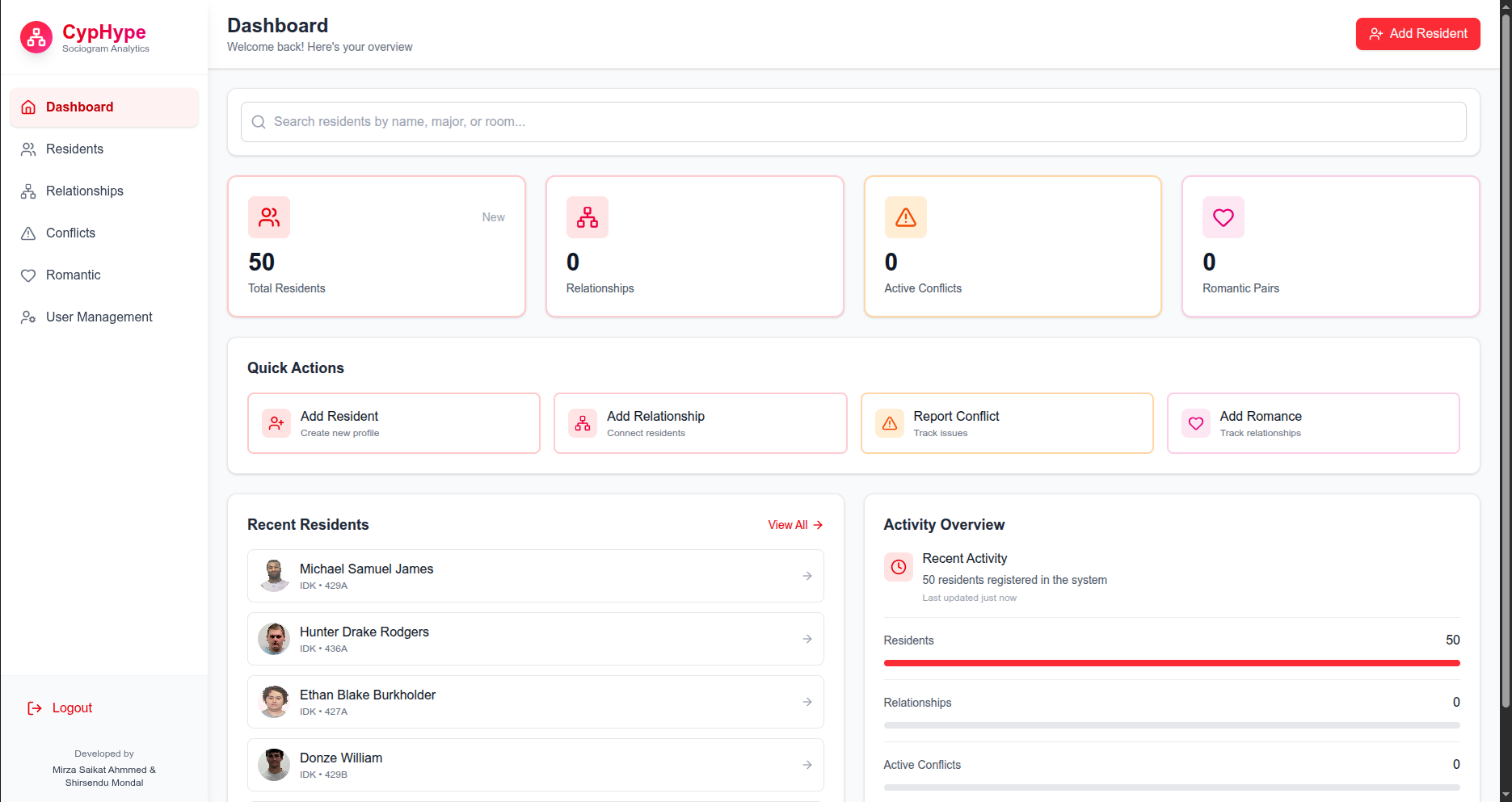Click the Residents people icon in sidebar

tap(28, 149)
